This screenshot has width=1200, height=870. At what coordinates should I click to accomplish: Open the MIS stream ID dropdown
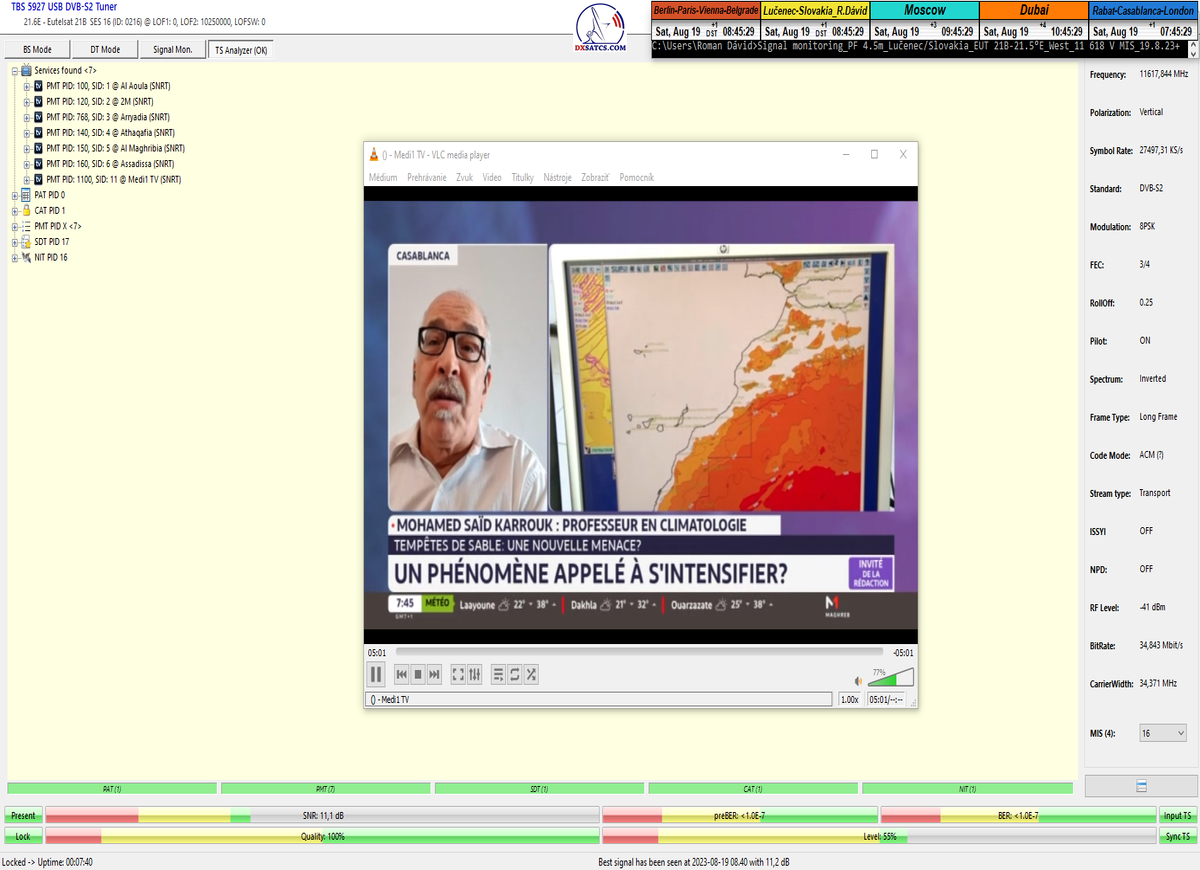[x=1163, y=733]
